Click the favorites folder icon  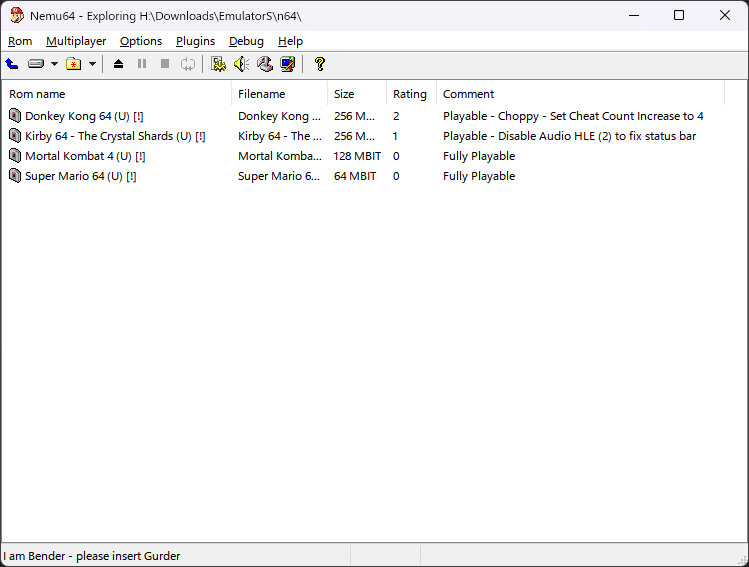tap(74, 64)
